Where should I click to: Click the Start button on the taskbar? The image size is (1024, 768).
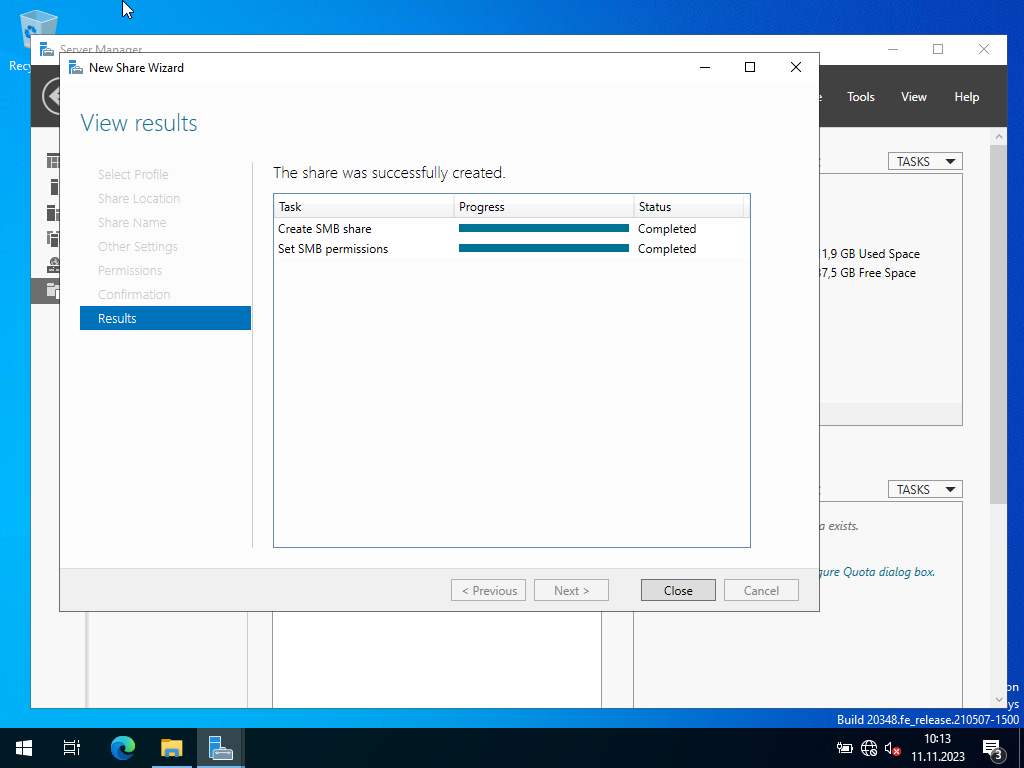pyautogui.click(x=24, y=747)
